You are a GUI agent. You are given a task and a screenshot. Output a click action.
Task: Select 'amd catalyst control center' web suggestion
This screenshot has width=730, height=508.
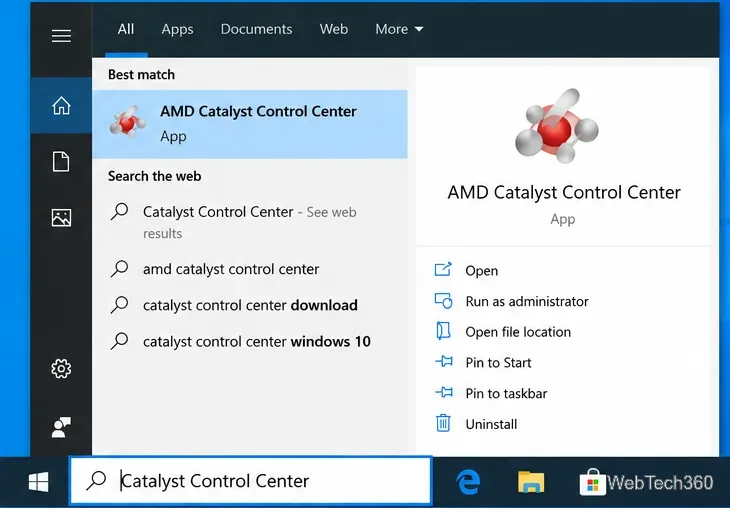pyautogui.click(x=250, y=269)
